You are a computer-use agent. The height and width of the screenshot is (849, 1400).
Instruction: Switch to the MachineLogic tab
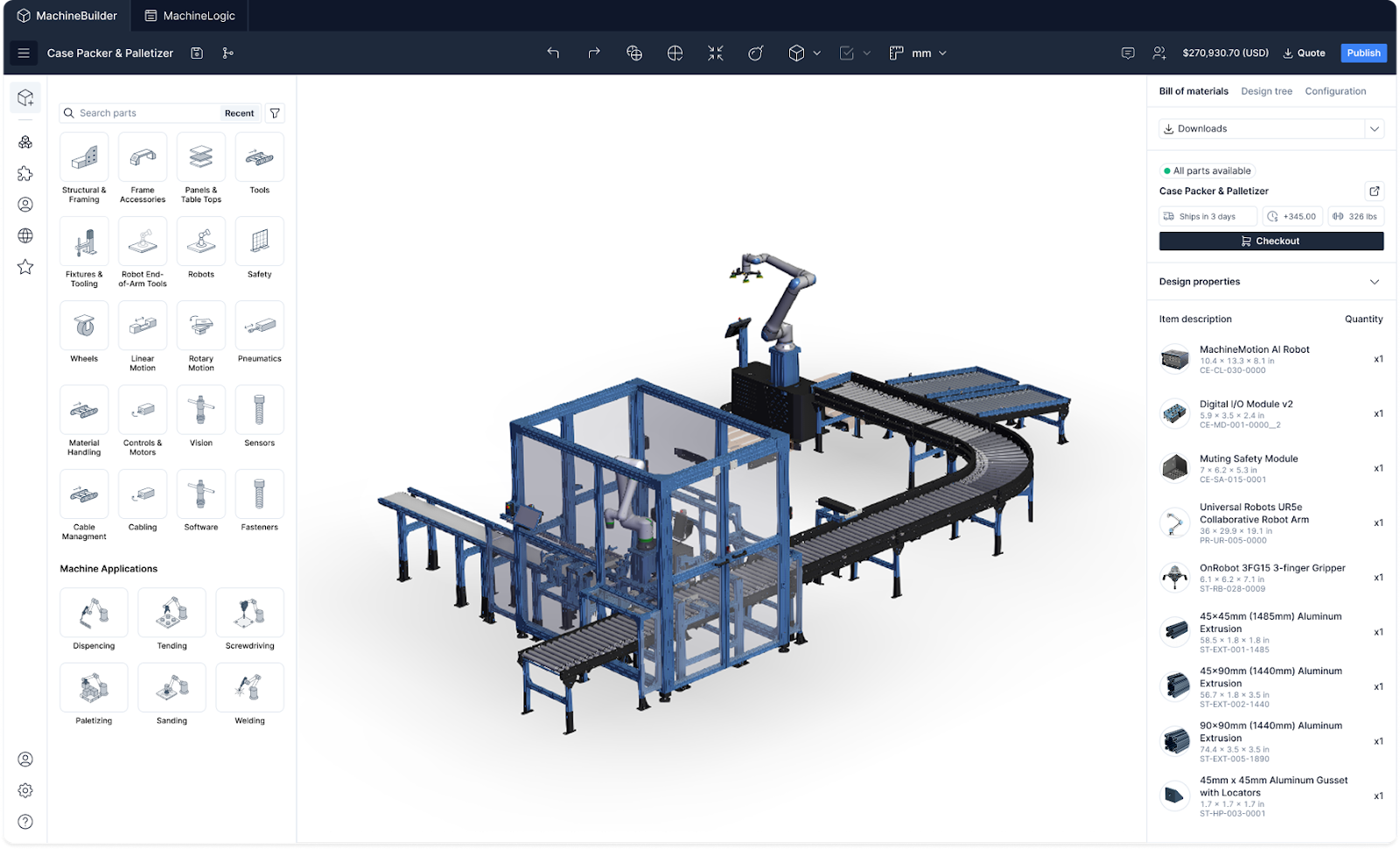[x=189, y=15]
